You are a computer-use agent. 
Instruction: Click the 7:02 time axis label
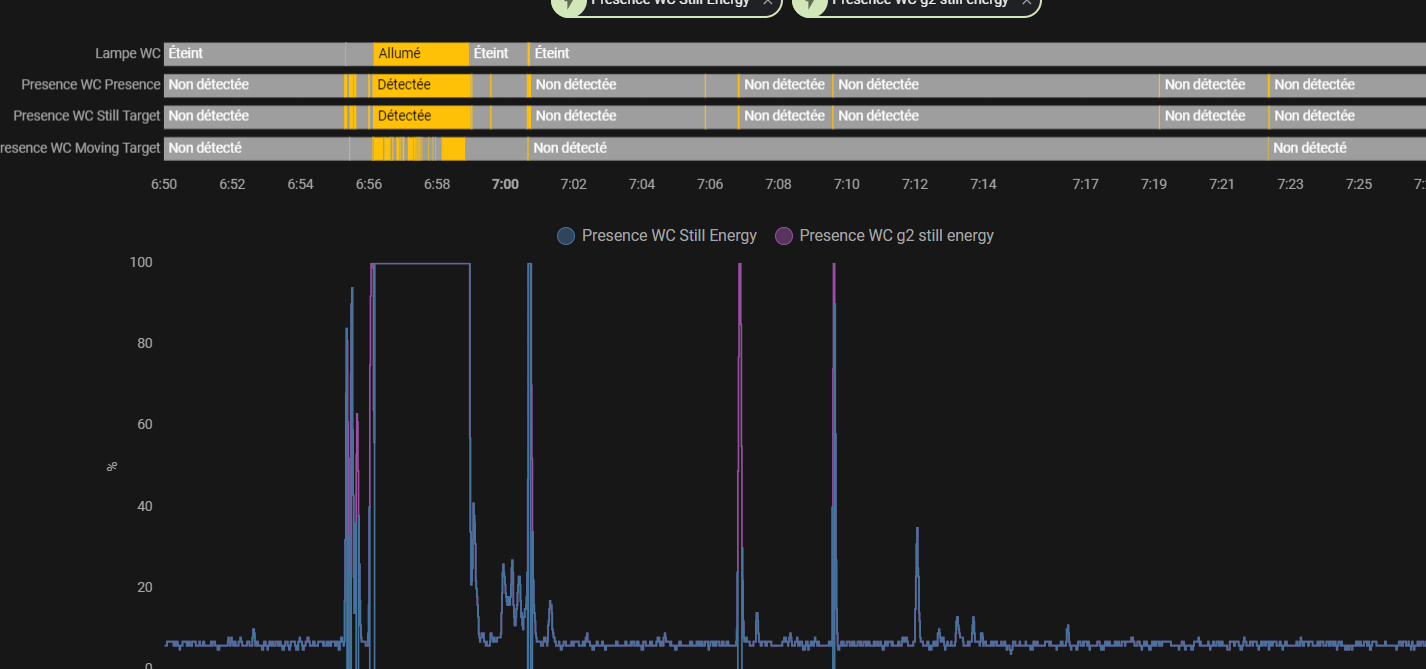pyautogui.click(x=574, y=184)
